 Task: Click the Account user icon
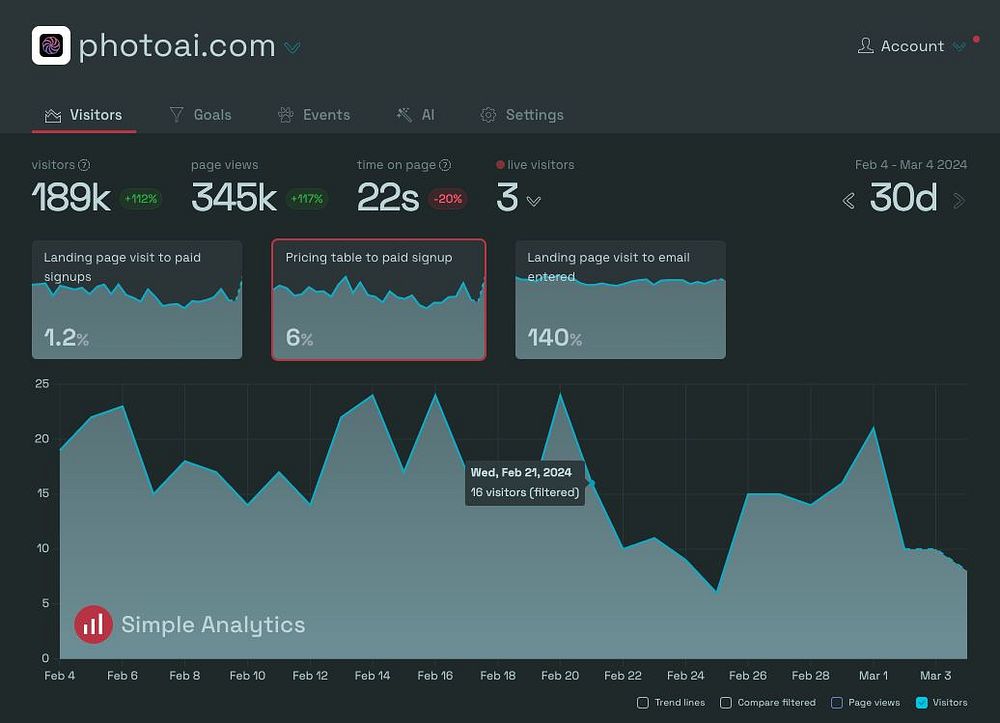pos(865,45)
